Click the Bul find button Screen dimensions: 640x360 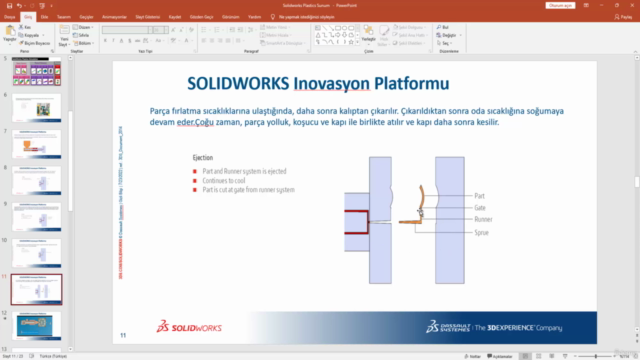[x=442, y=27]
